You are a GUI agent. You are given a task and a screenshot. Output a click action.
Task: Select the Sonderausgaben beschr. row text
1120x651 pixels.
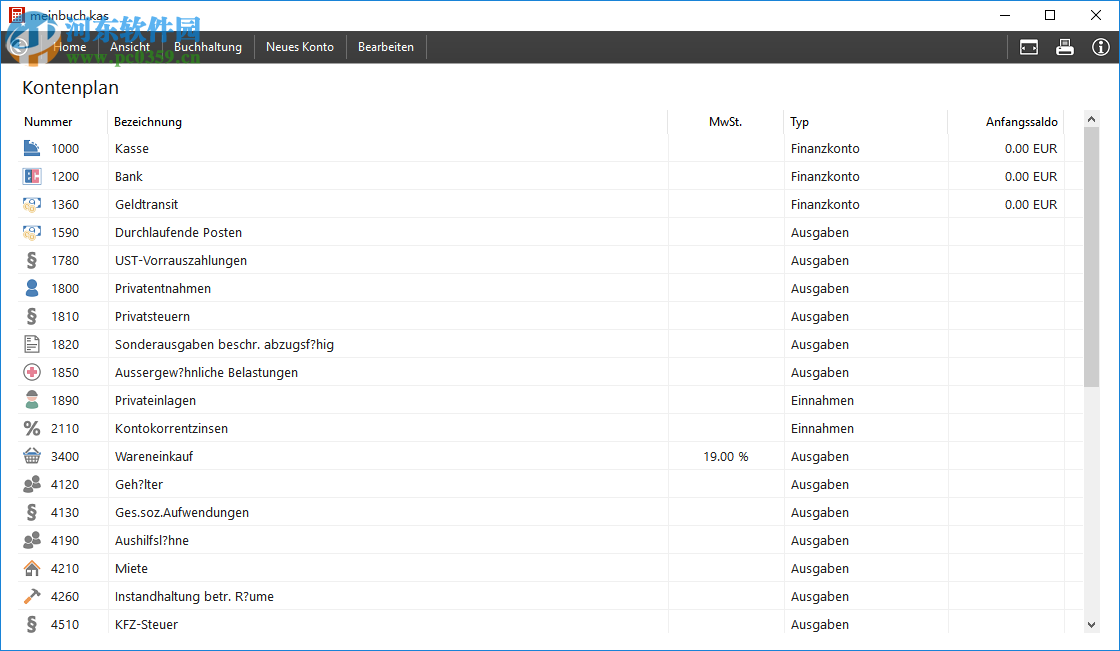(x=224, y=344)
